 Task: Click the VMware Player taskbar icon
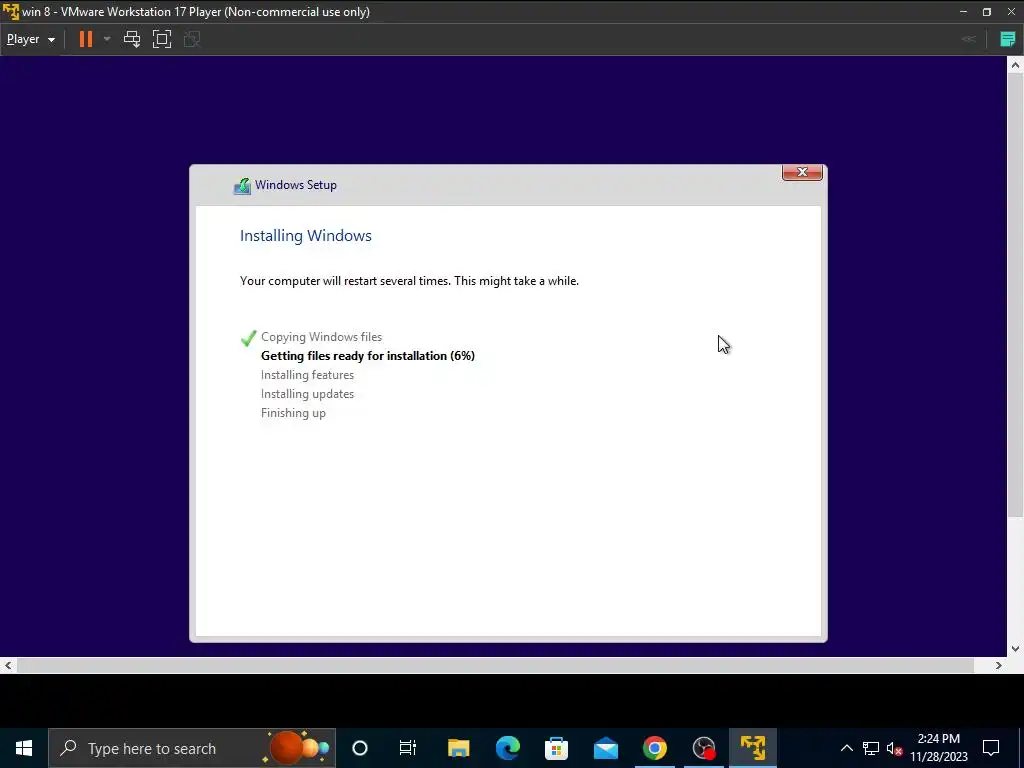coord(752,748)
